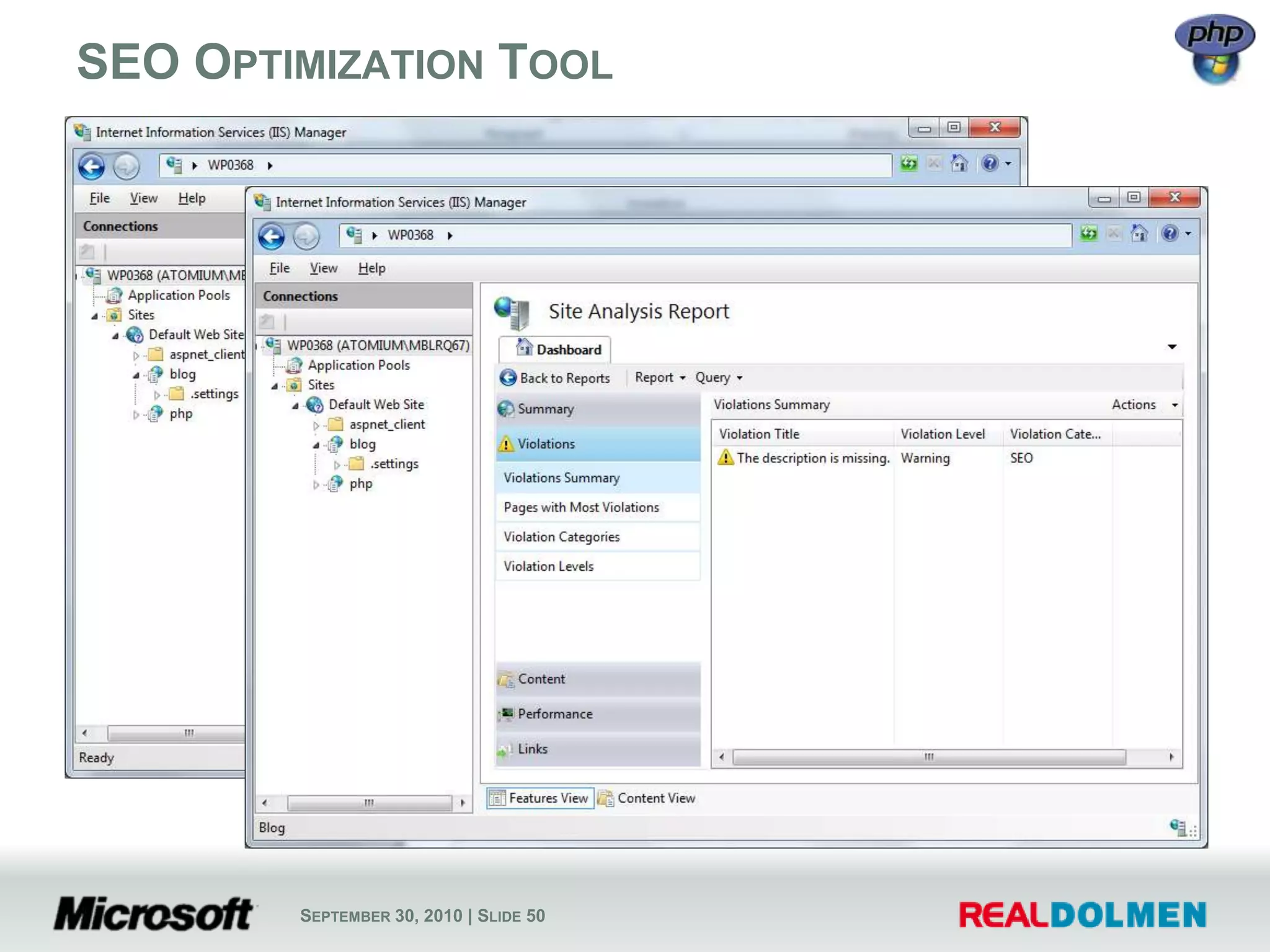Click the php application icon in front tree
The image size is (1270, 952).
335,483
